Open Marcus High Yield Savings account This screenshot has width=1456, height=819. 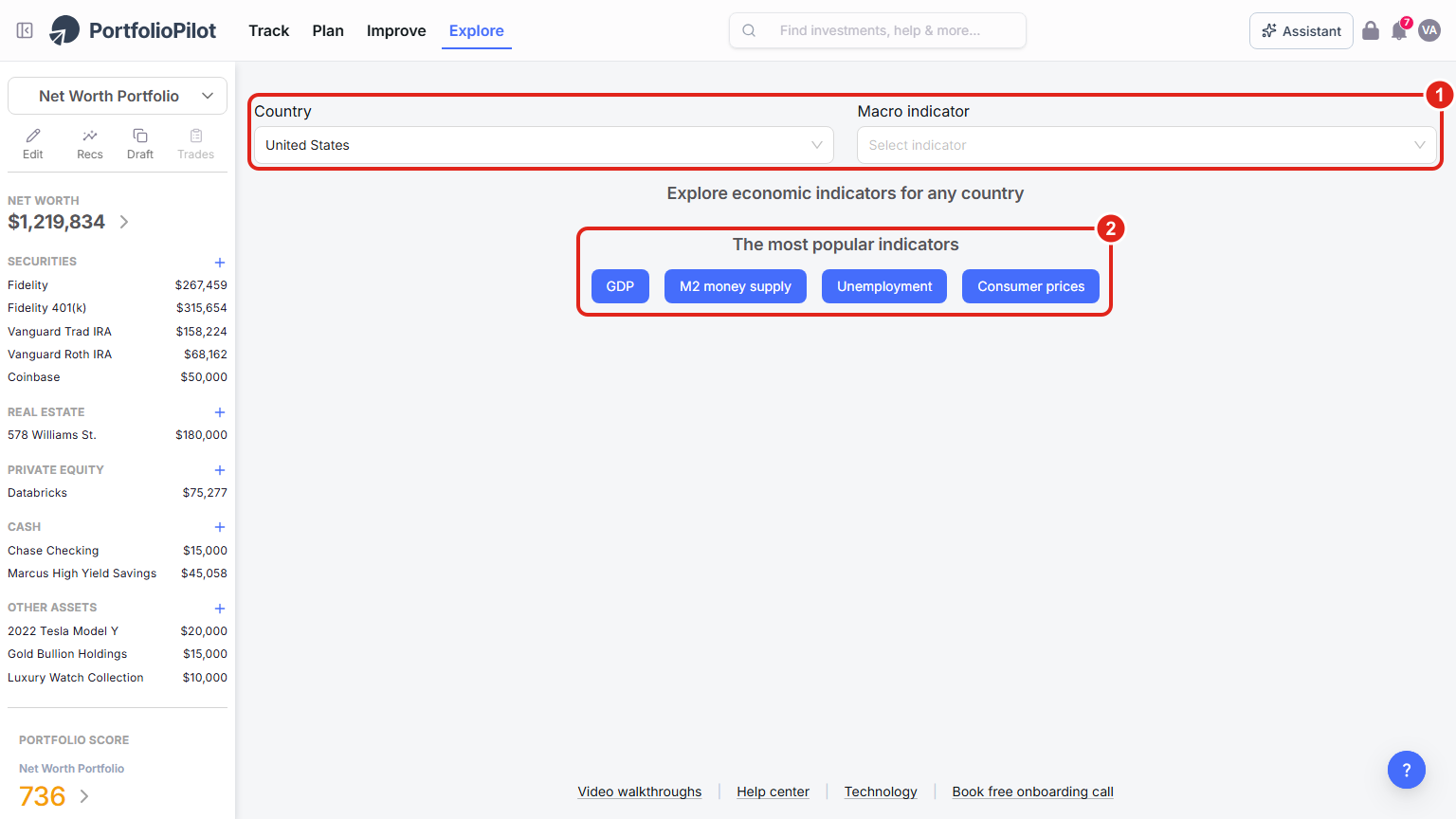tap(118, 573)
